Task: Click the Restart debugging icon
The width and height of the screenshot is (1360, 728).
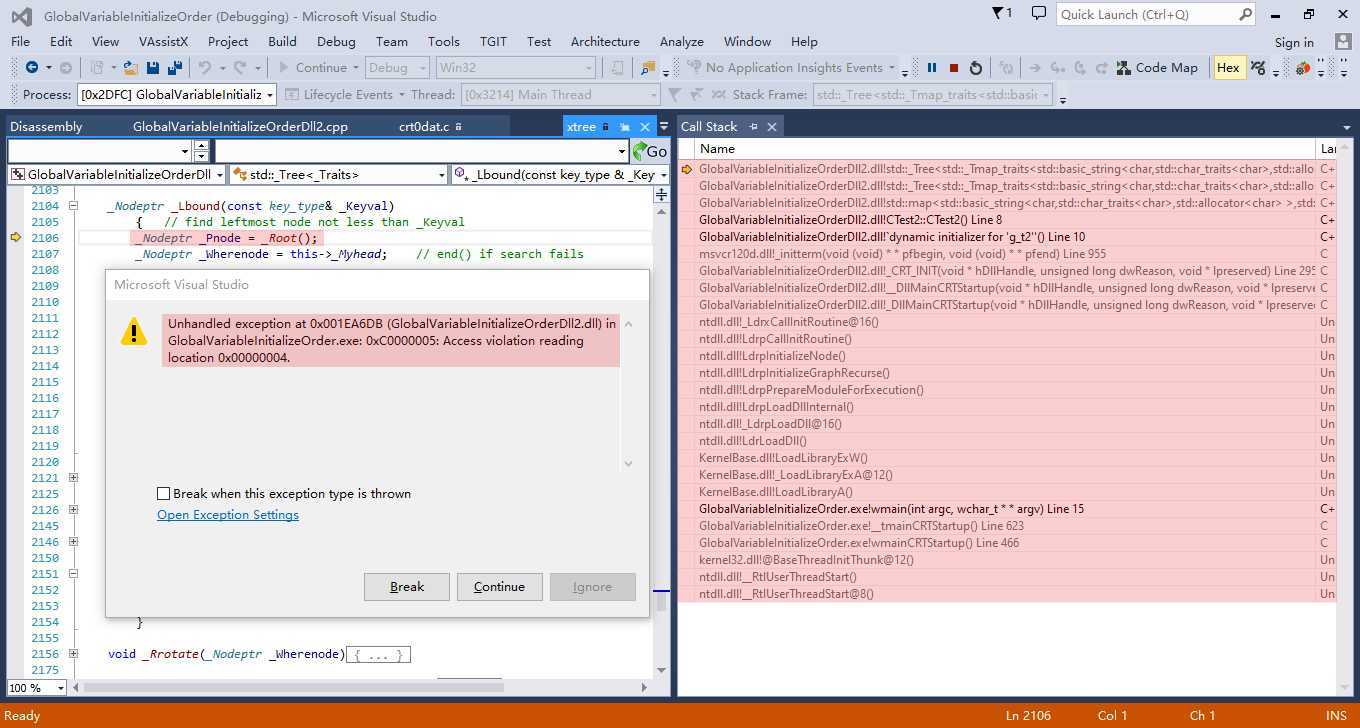Action: 976,68
